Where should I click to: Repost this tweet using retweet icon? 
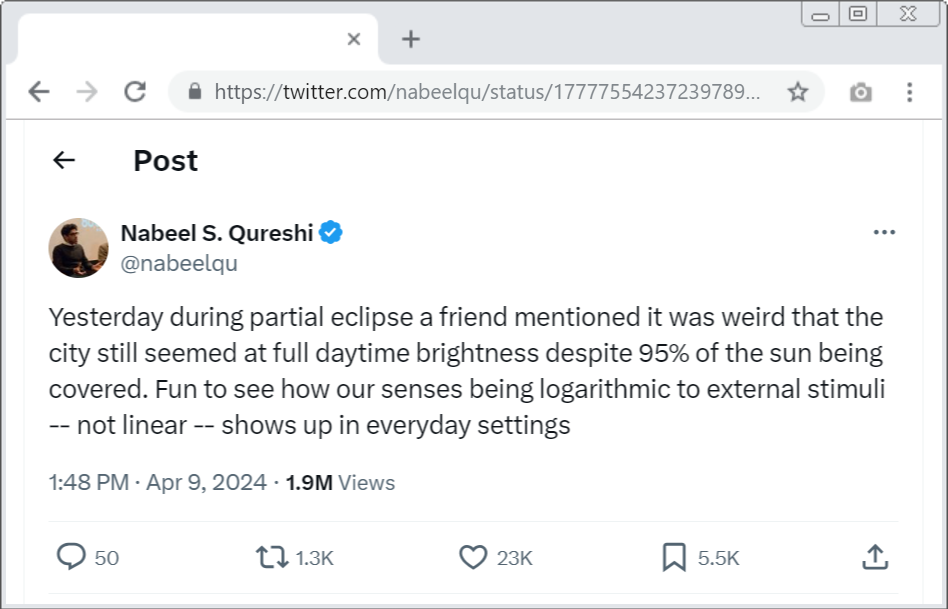[x=272, y=557]
